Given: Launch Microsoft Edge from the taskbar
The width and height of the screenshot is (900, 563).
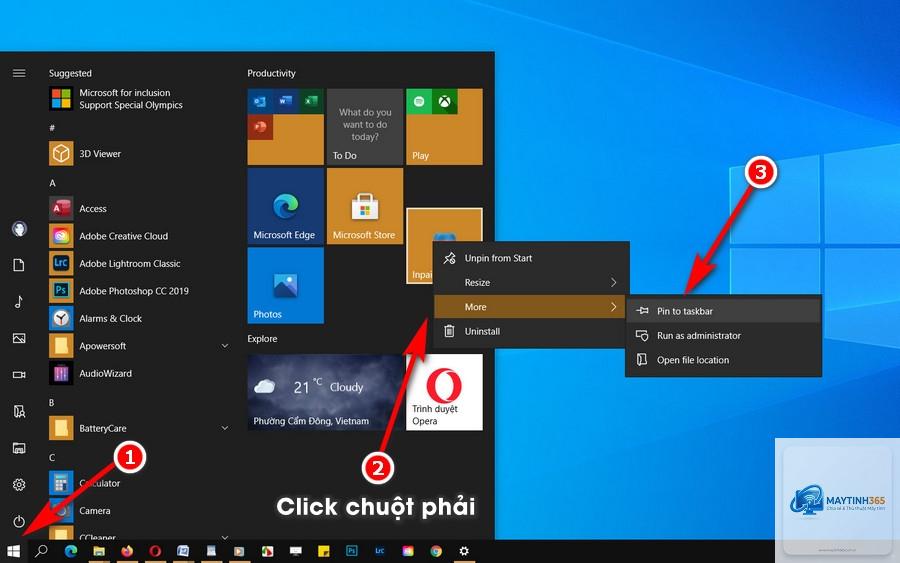Looking at the screenshot, I should (x=71, y=551).
